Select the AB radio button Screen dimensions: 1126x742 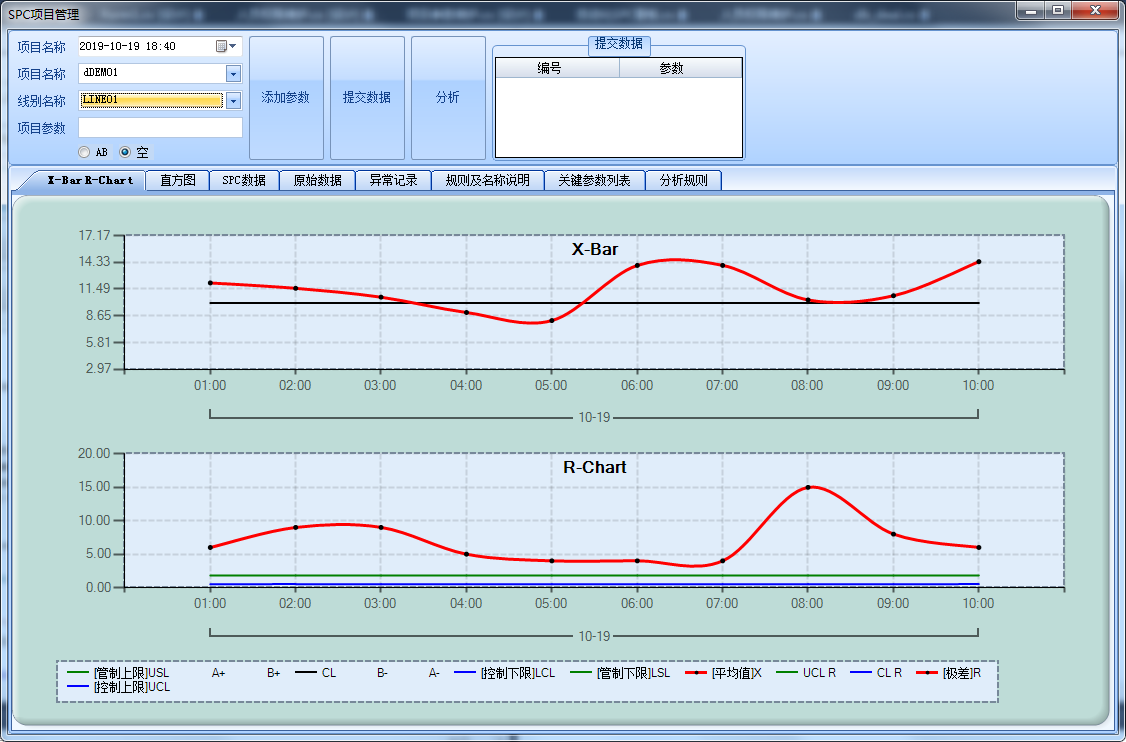click(x=84, y=153)
